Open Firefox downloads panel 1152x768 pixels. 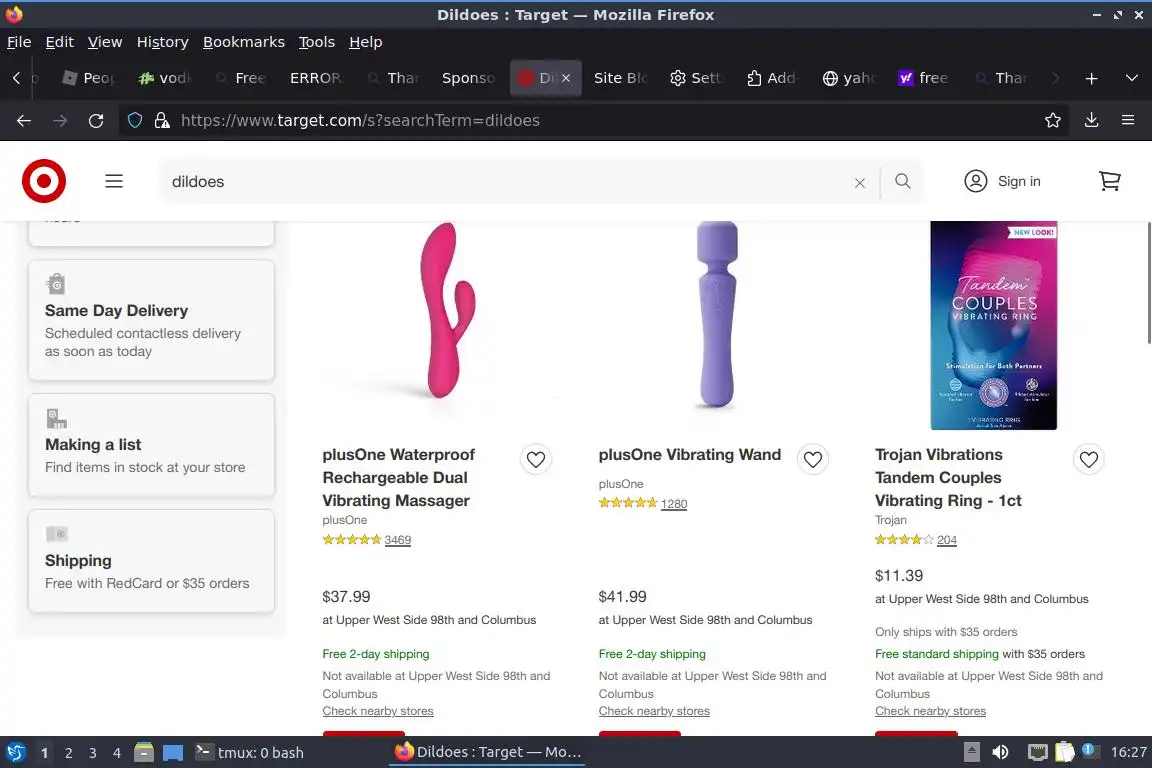point(1092,121)
